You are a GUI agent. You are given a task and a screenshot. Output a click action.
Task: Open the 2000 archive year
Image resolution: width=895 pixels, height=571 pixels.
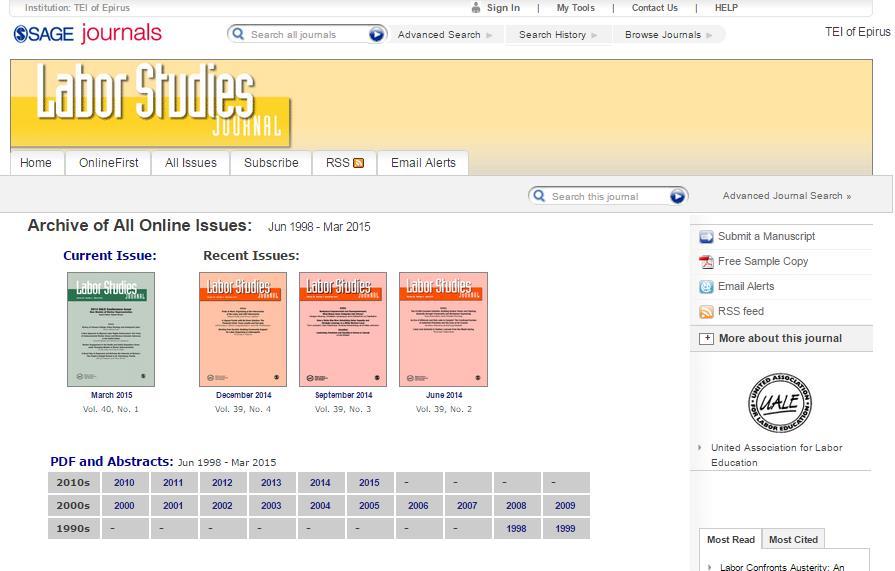point(124,505)
